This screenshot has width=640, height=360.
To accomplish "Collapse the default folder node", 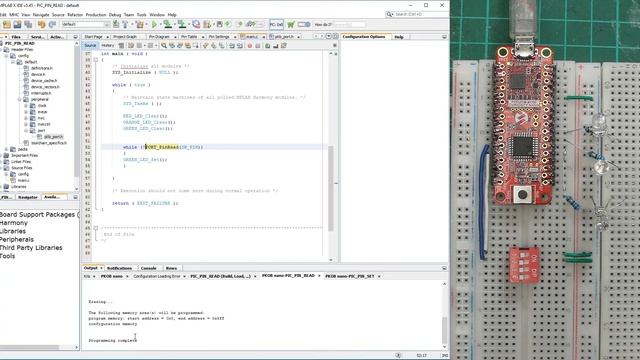I will tap(13, 62).
